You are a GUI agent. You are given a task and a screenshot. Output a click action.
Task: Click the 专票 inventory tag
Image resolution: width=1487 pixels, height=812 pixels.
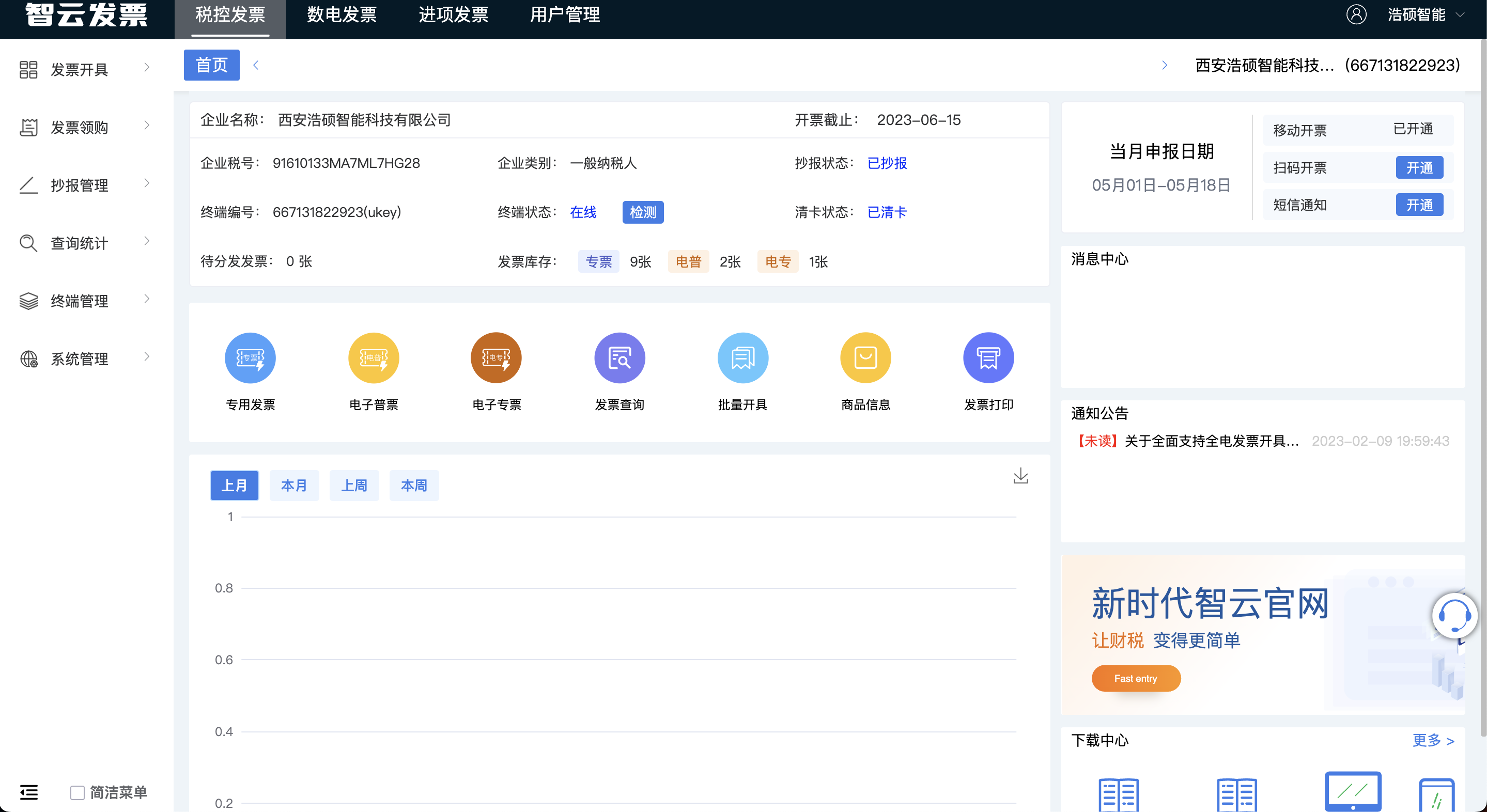599,262
